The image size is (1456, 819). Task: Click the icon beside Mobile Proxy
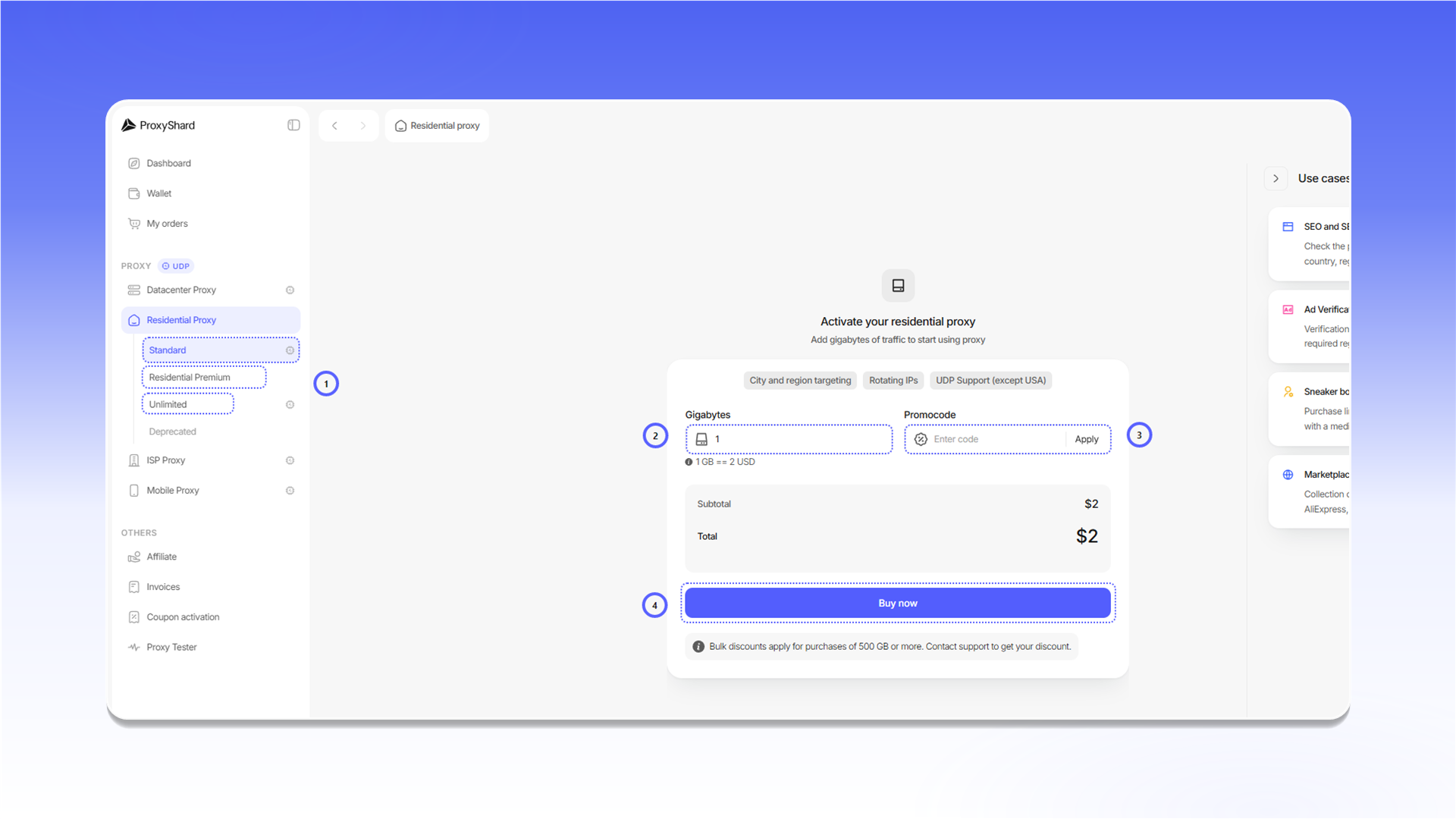(290, 491)
